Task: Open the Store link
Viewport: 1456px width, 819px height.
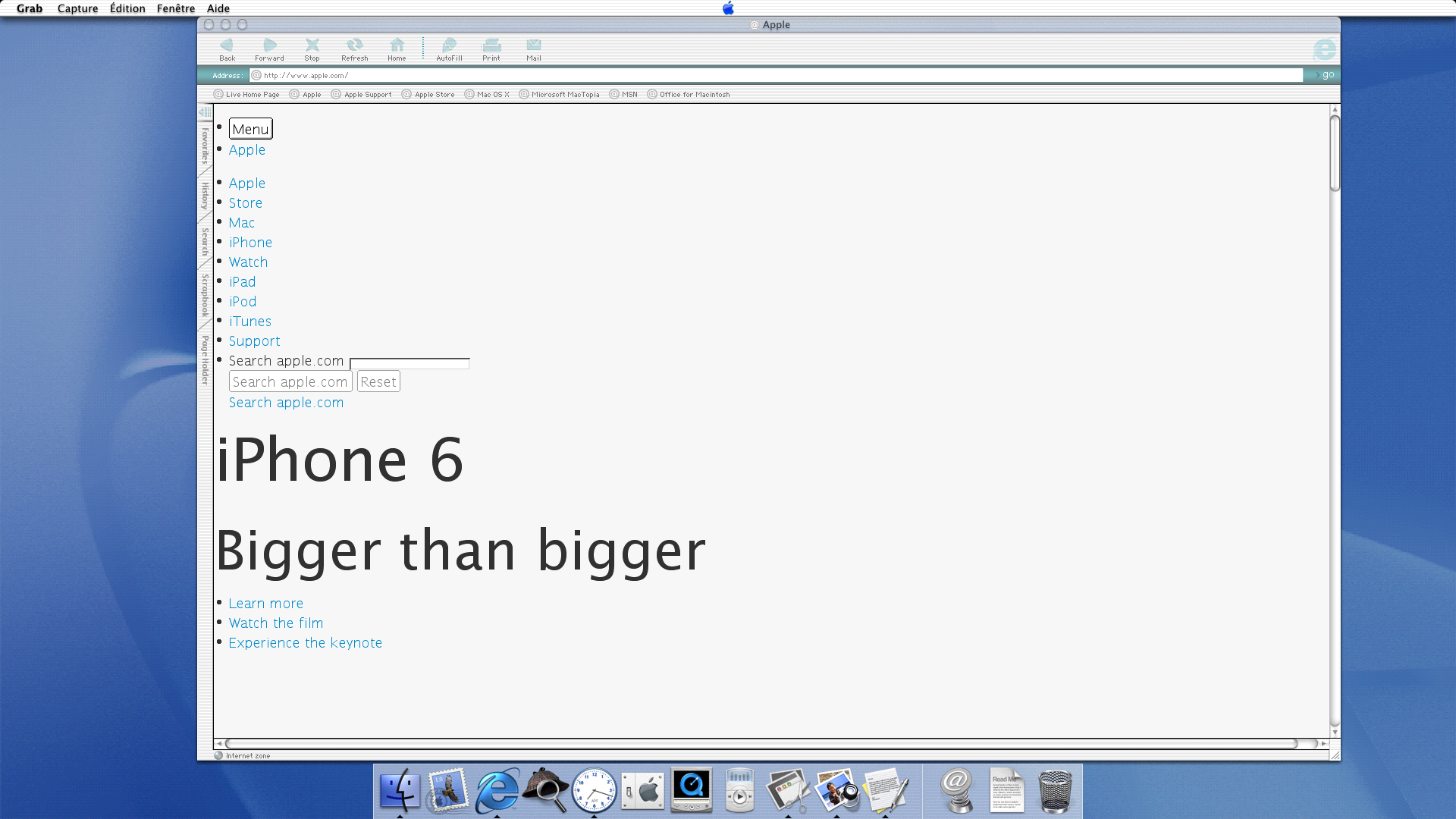Action: [x=246, y=203]
